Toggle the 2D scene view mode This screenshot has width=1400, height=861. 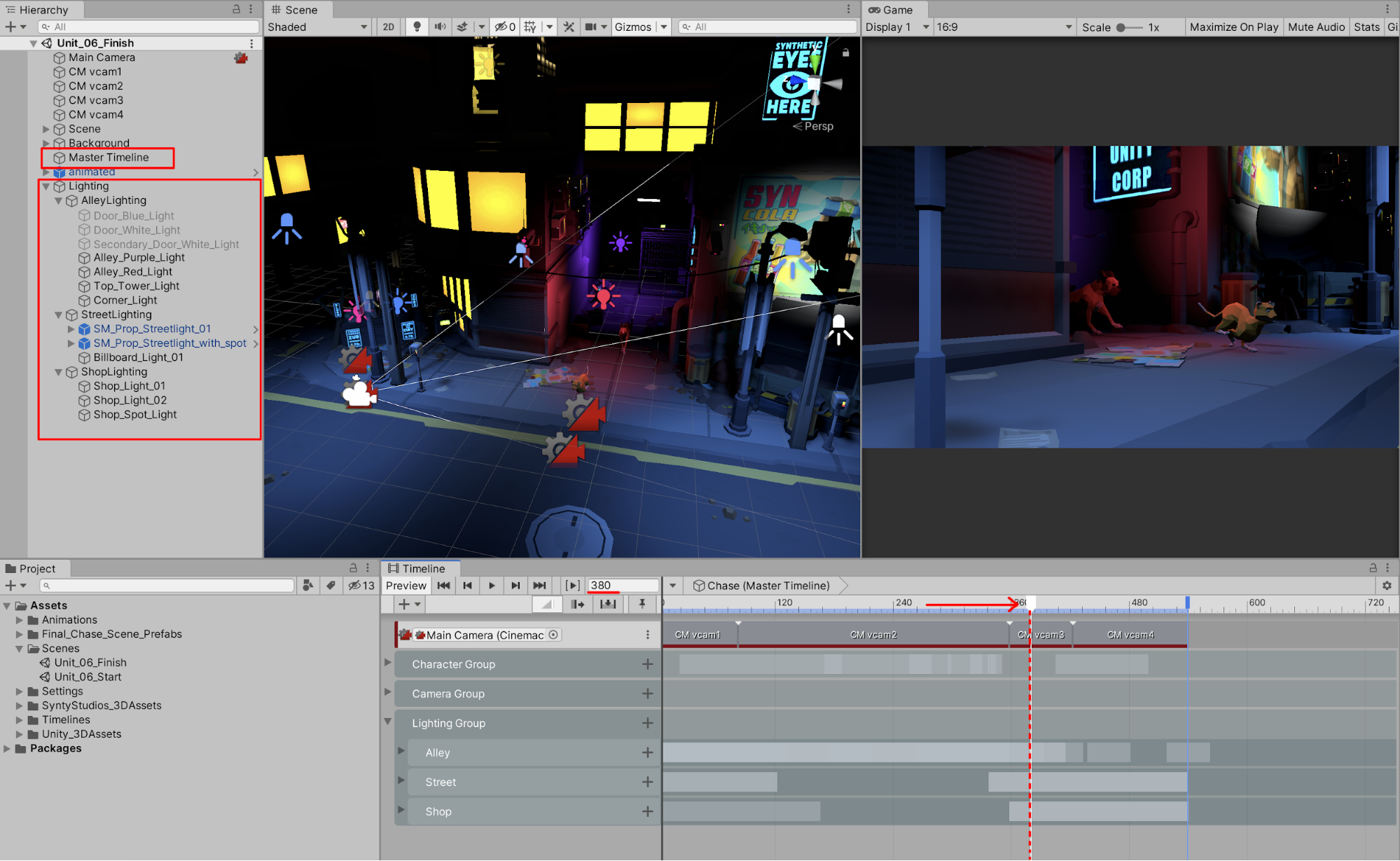tap(388, 27)
